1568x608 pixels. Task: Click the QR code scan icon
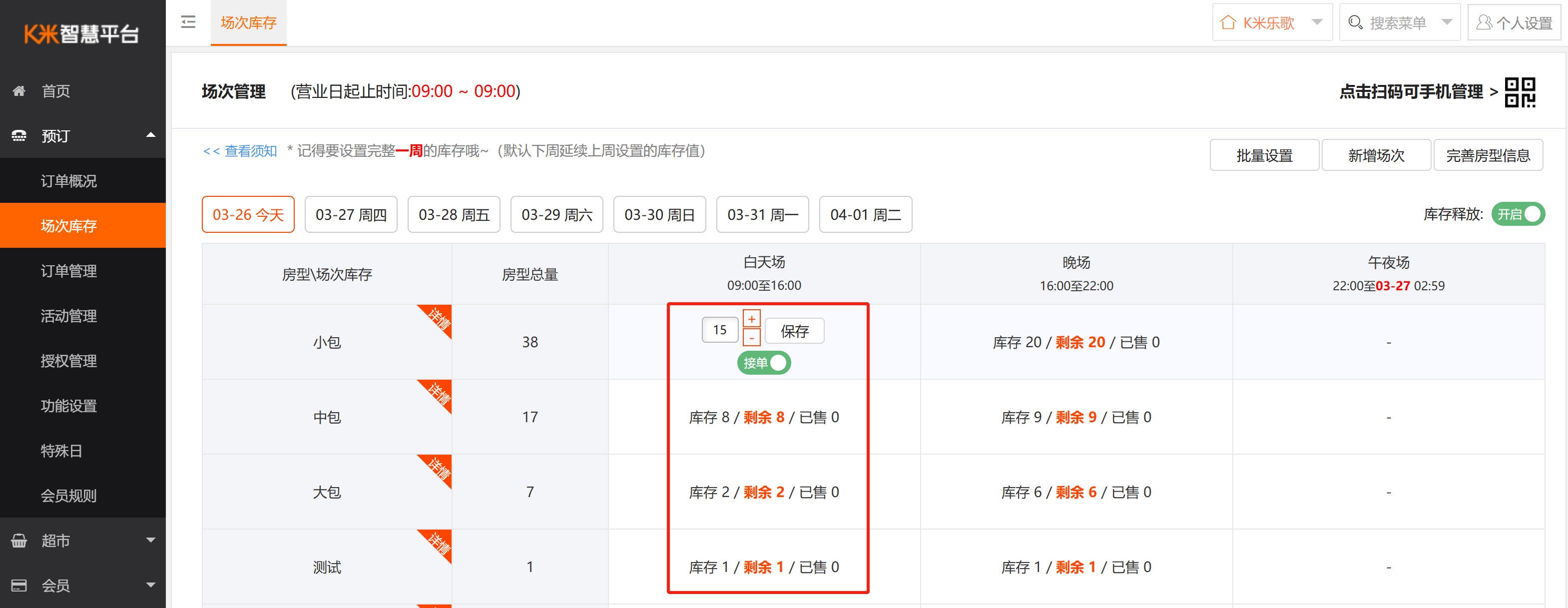coord(1520,92)
